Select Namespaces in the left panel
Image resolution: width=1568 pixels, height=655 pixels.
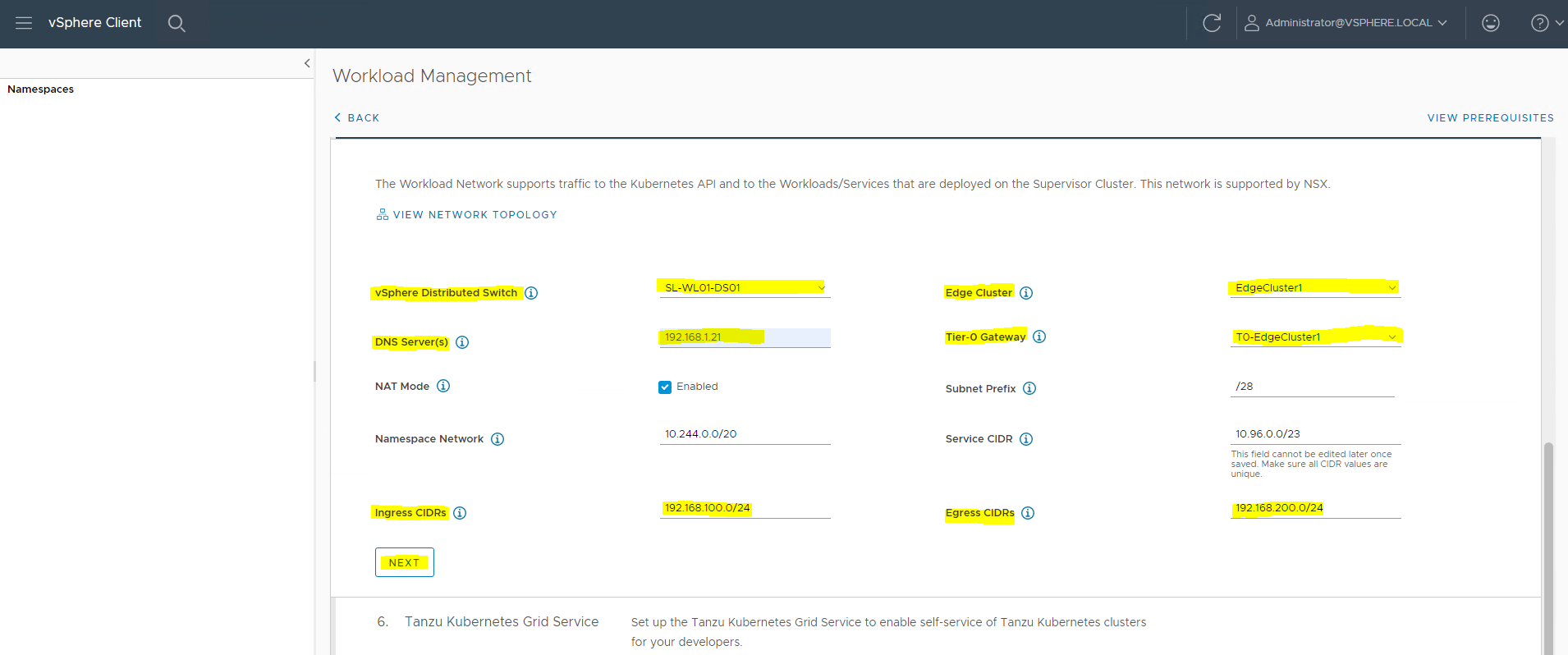pos(41,89)
